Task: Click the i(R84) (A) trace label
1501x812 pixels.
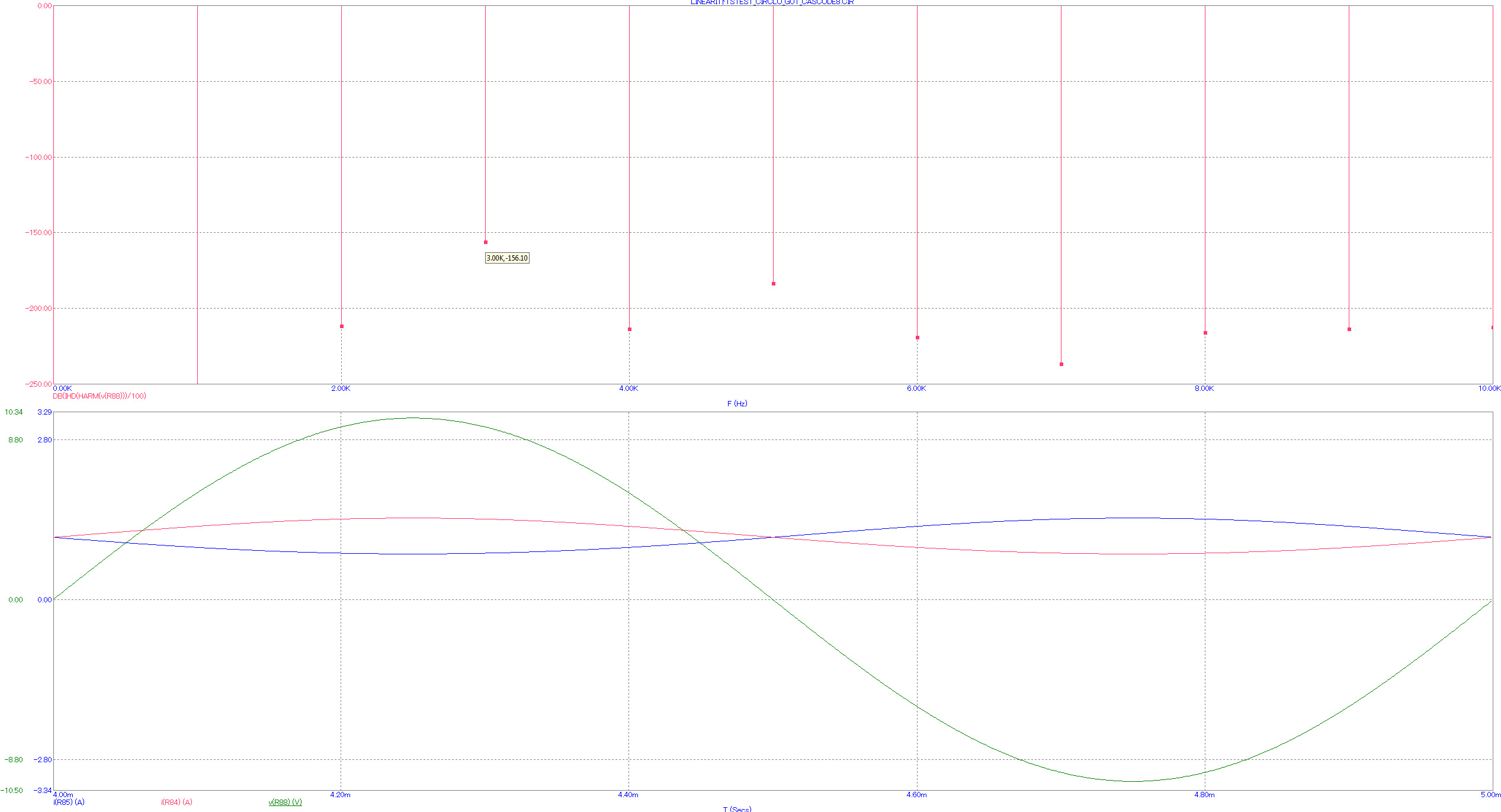Action: click(177, 803)
